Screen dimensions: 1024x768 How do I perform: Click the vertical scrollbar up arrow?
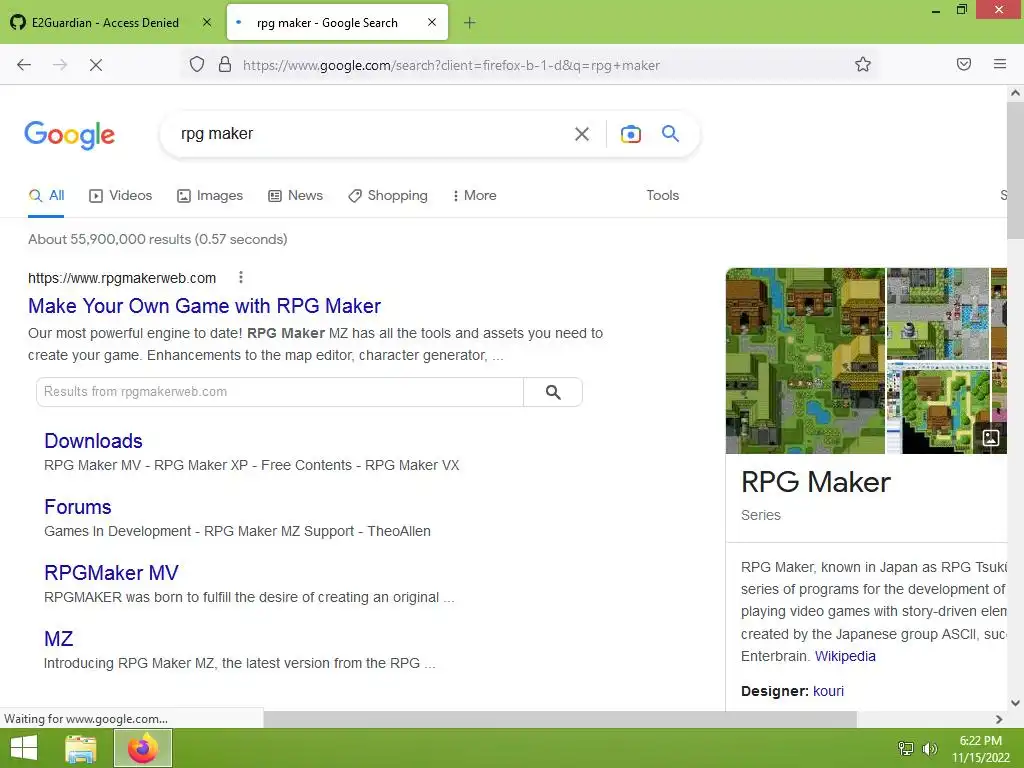[x=1015, y=93]
